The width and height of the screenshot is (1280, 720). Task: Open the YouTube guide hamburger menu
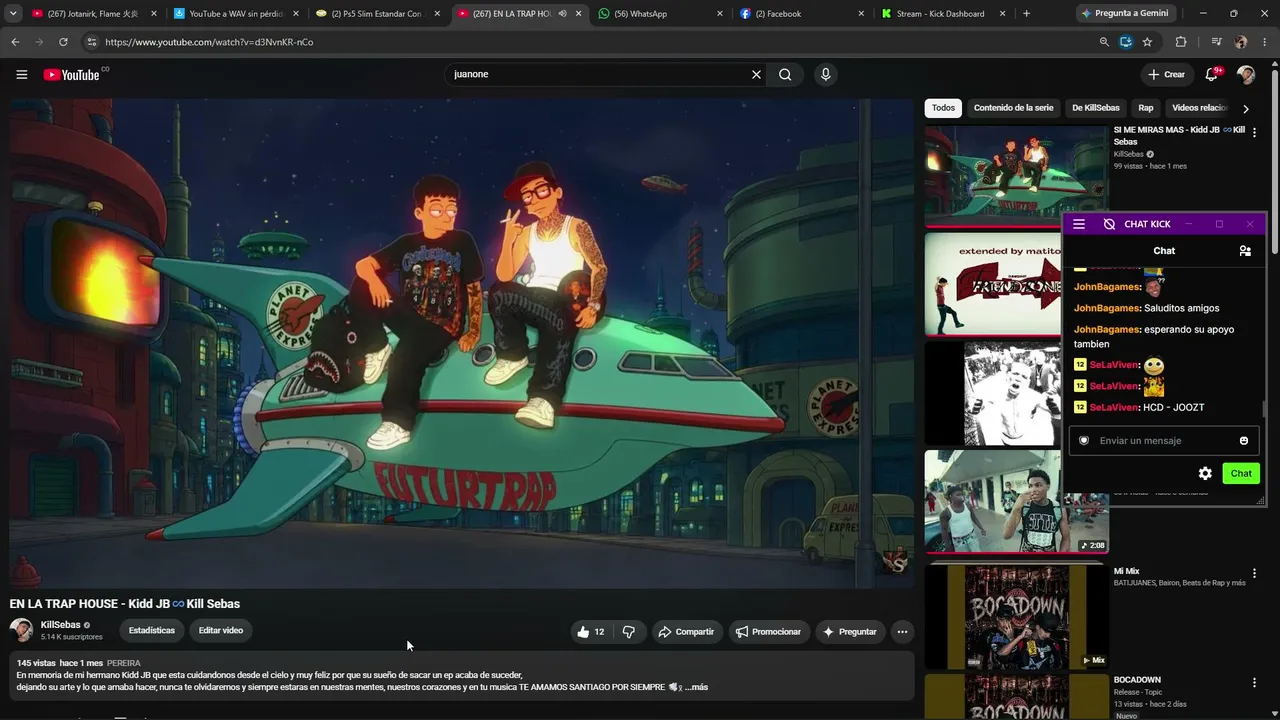pos(21,74)
